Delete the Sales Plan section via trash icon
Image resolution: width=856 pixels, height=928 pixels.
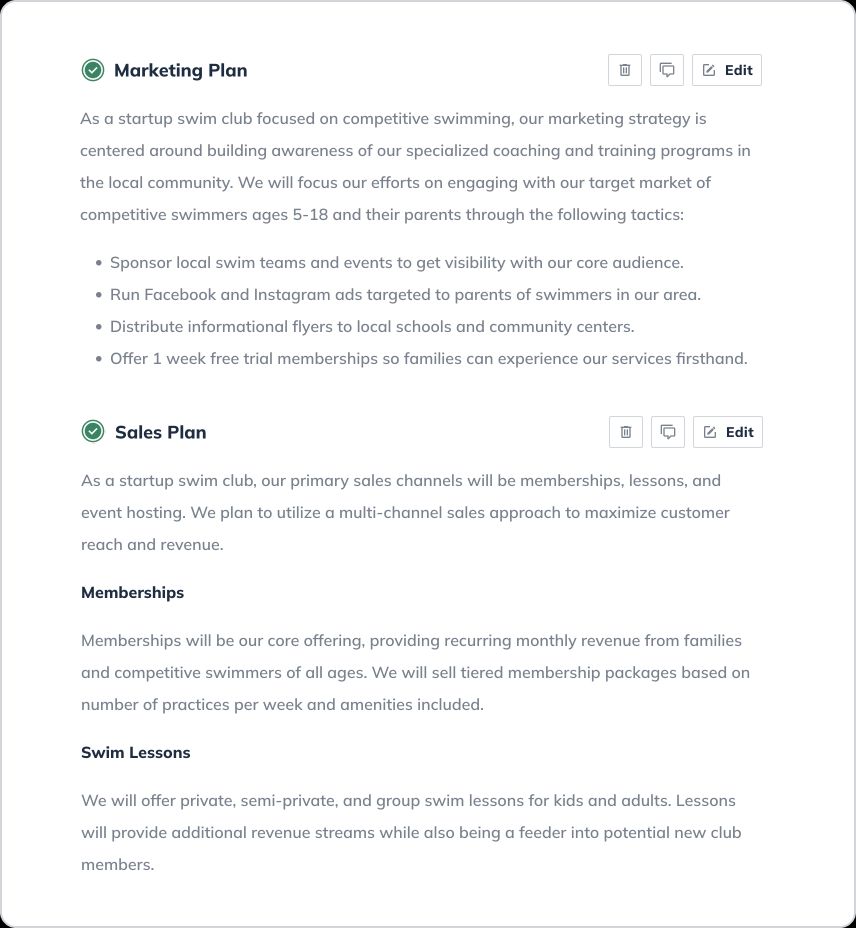[x=626, y=432]
